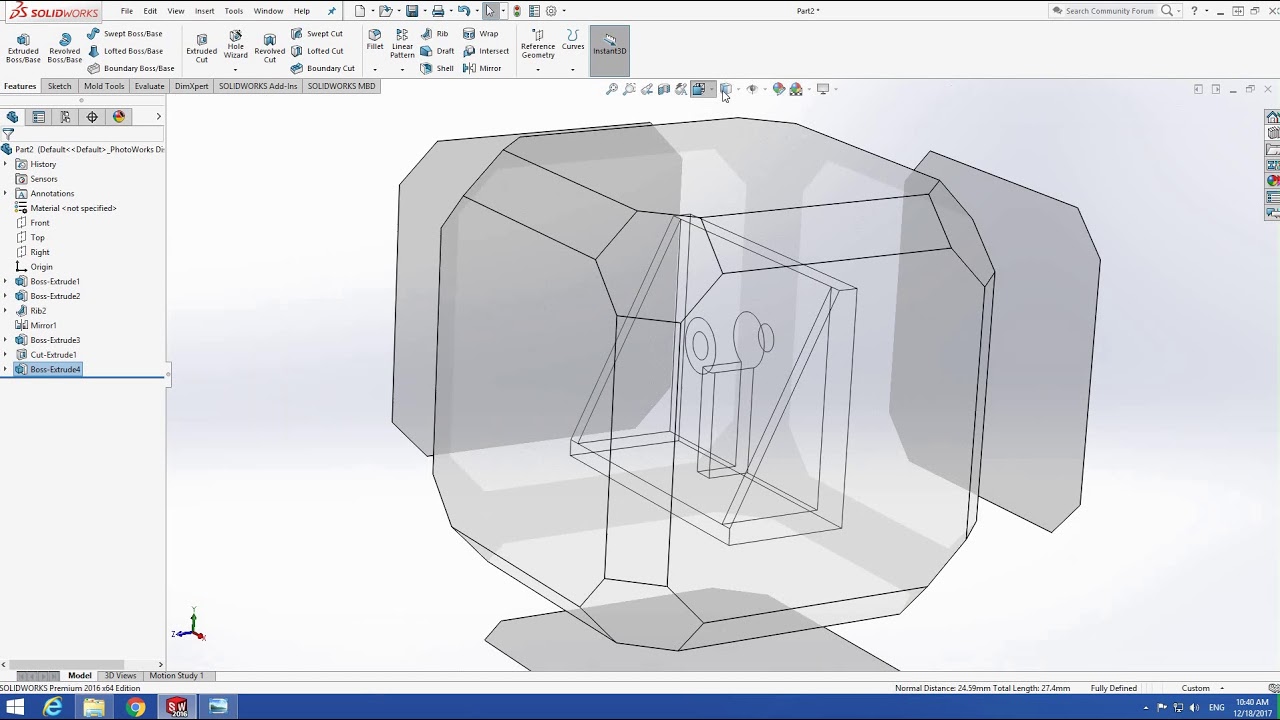Screen dimensions: 1280x720
Task: Expand Boss-Extrude1 in feature tree
Action: 5,281
